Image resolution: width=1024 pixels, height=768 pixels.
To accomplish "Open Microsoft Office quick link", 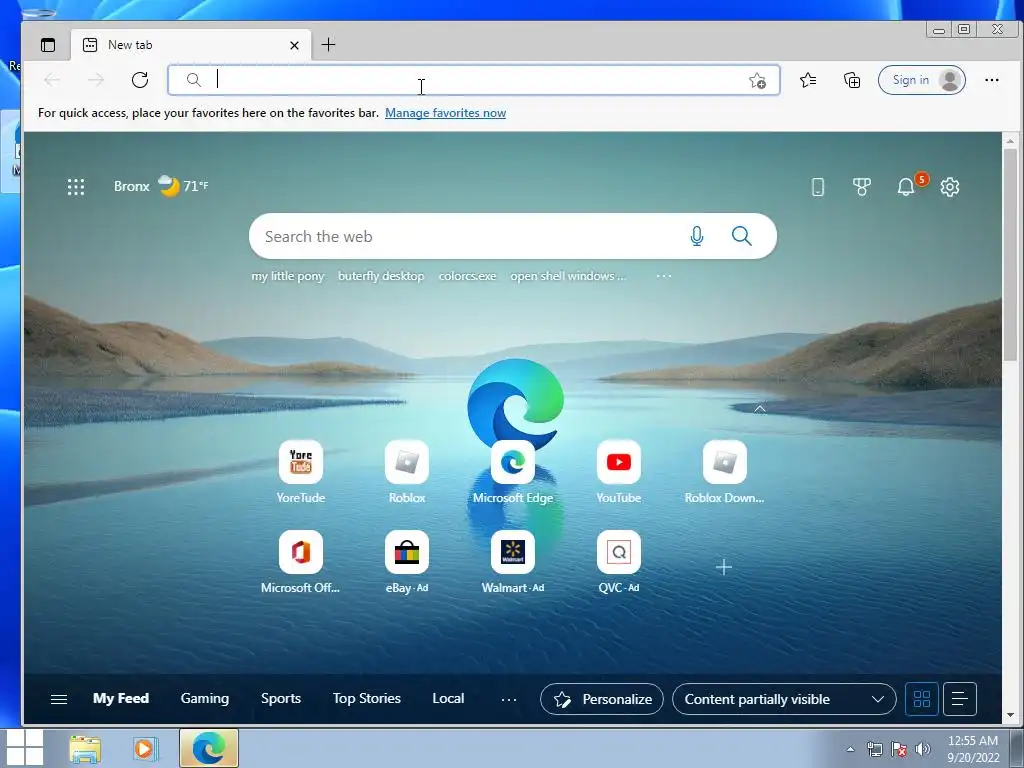I will pyautogui.click(x=300, y=562).
